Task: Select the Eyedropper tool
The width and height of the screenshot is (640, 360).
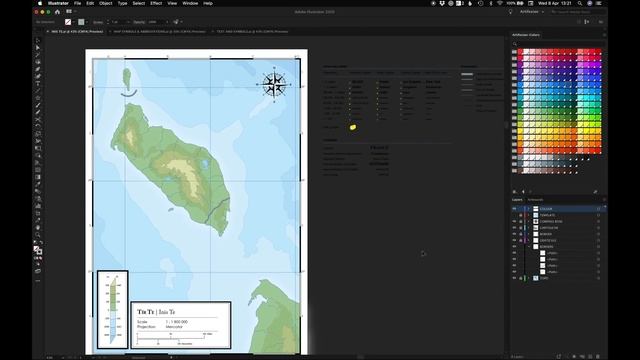Action: 38,184
